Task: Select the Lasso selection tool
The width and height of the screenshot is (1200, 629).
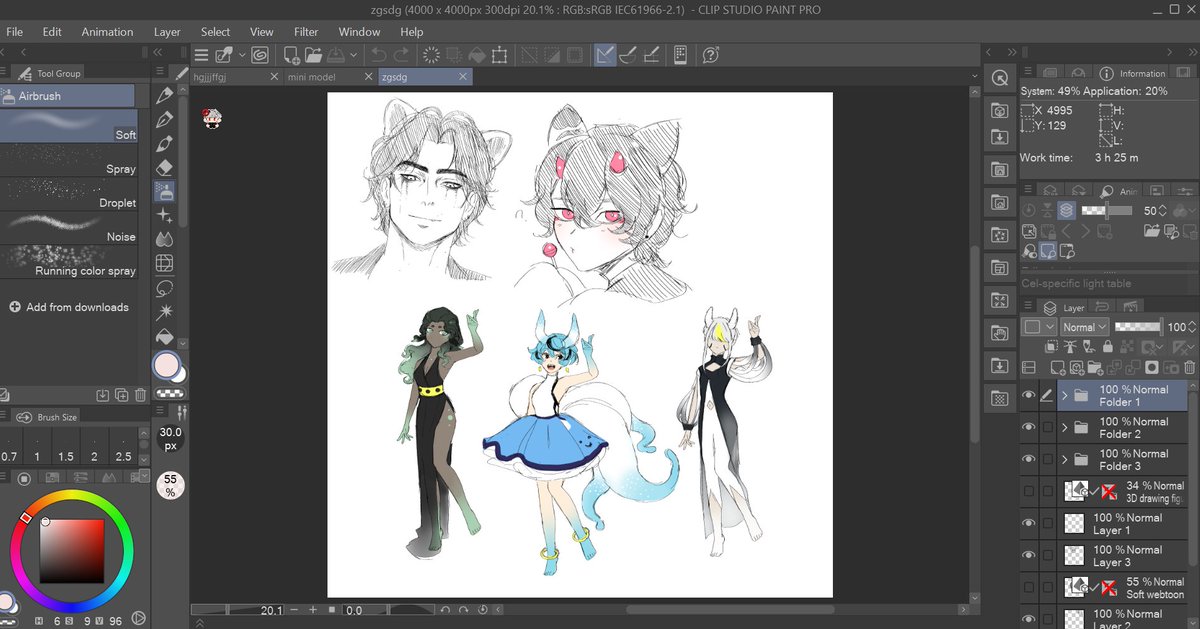Action: click(x=166, y=288)
